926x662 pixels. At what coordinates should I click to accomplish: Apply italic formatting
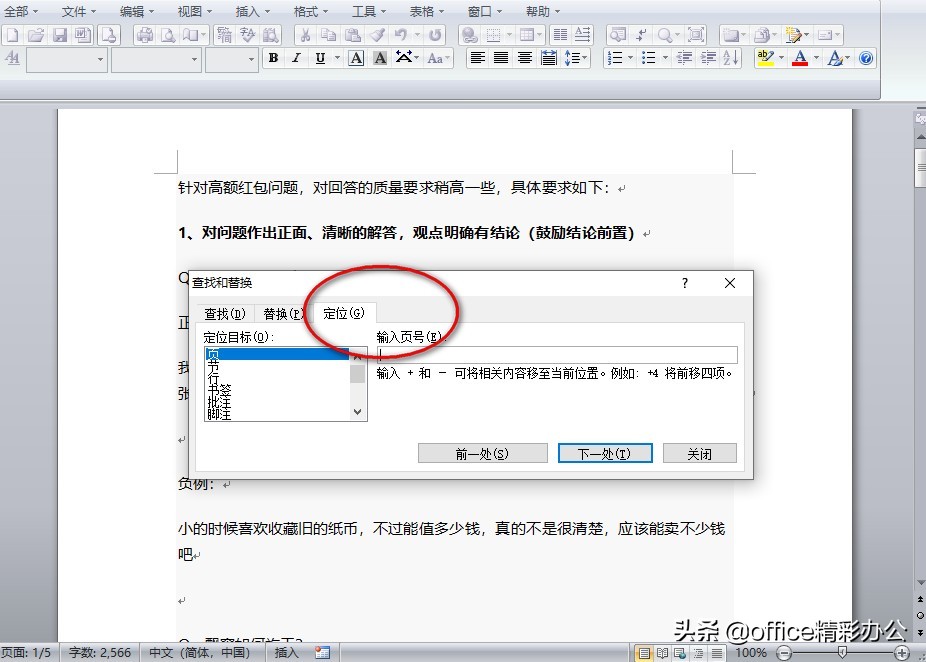296,58
